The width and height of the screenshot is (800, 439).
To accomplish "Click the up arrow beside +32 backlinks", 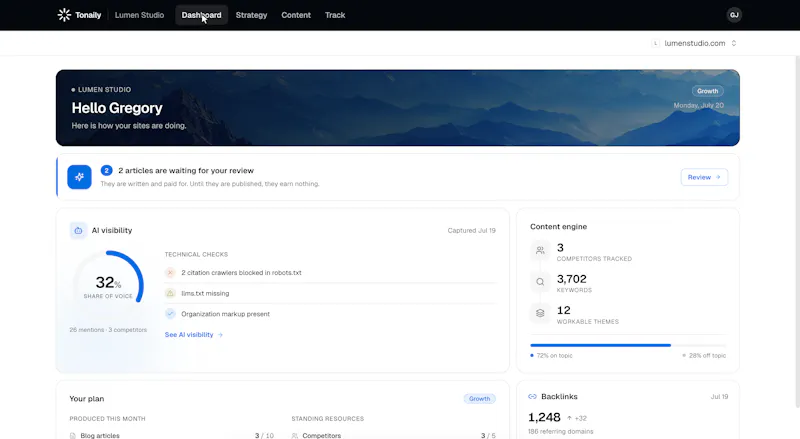I will pos(569,418).
